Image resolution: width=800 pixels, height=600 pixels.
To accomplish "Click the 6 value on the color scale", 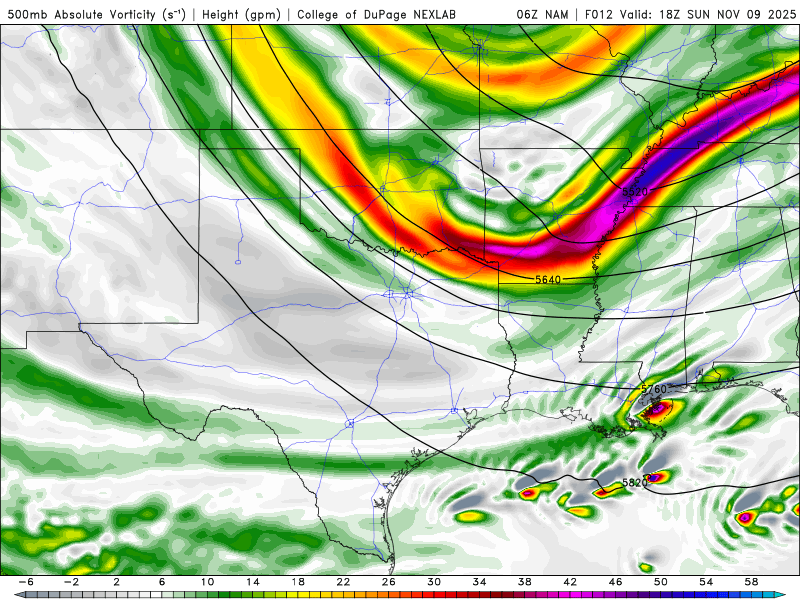I will point(162,582).
